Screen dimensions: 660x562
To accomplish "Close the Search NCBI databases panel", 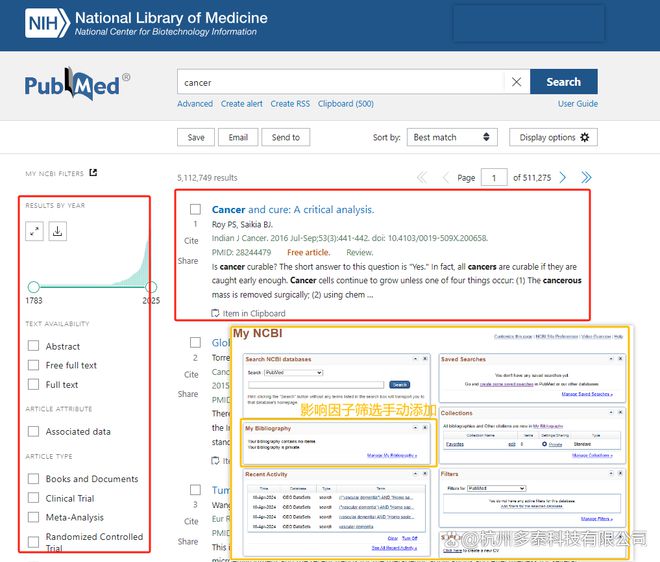I will pos(425,359).
